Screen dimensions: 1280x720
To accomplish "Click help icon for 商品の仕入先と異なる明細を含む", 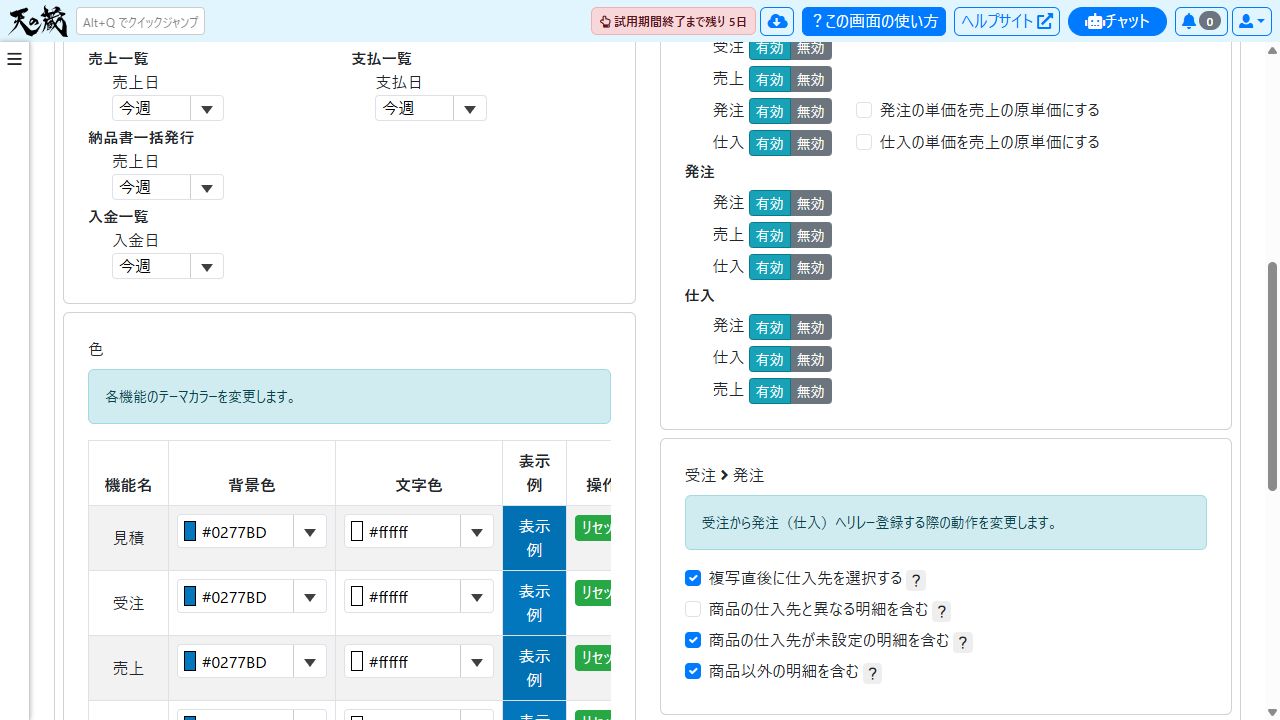I will pos(942,611).
